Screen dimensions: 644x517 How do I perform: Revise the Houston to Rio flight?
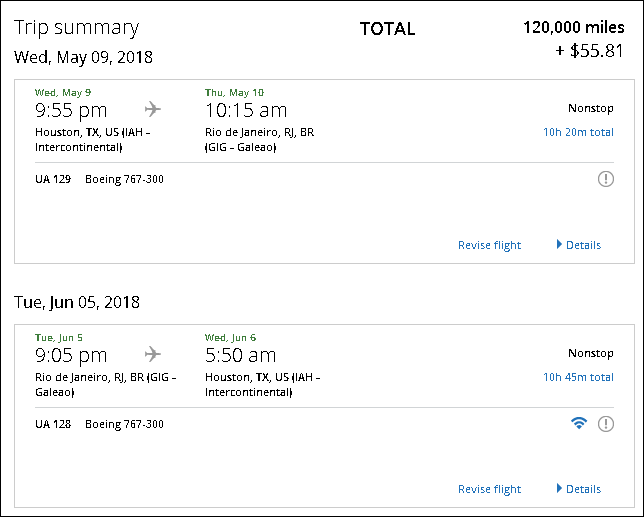[x=489, y=245]
